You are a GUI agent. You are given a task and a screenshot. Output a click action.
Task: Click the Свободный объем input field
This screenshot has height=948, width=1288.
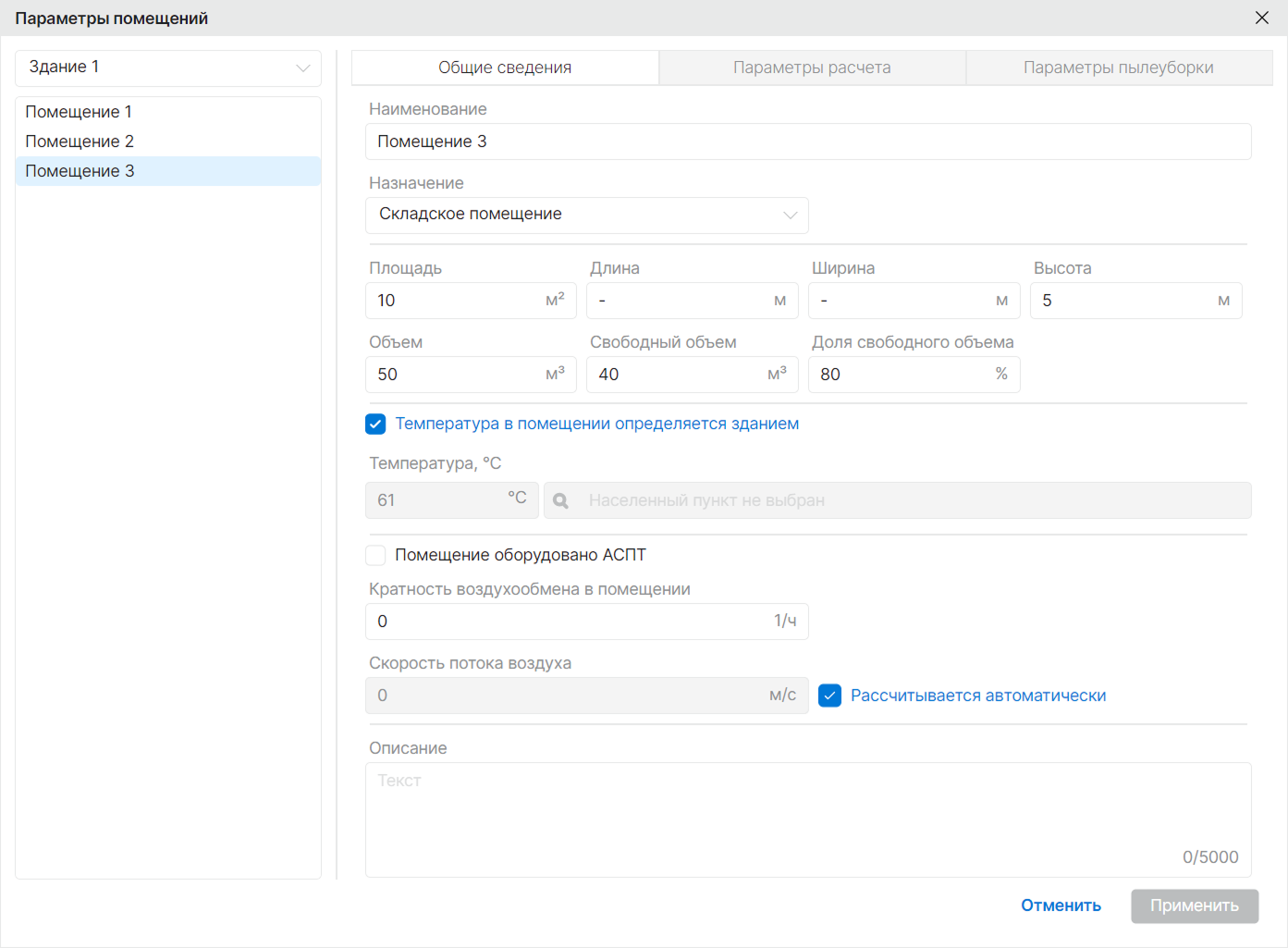pos(693,375)
